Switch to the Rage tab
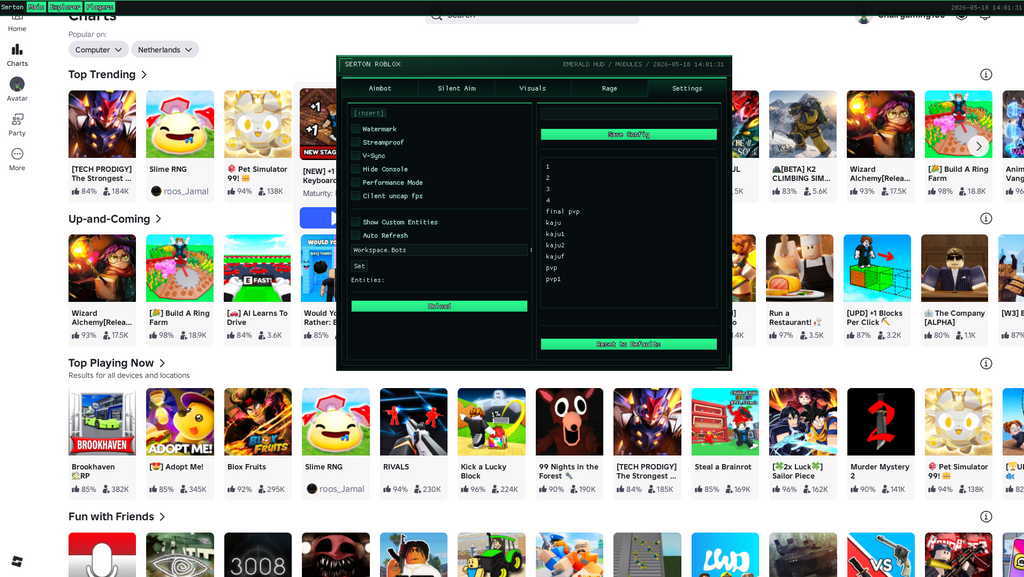This screenshot has height=577, width=1024. point(609,88)
